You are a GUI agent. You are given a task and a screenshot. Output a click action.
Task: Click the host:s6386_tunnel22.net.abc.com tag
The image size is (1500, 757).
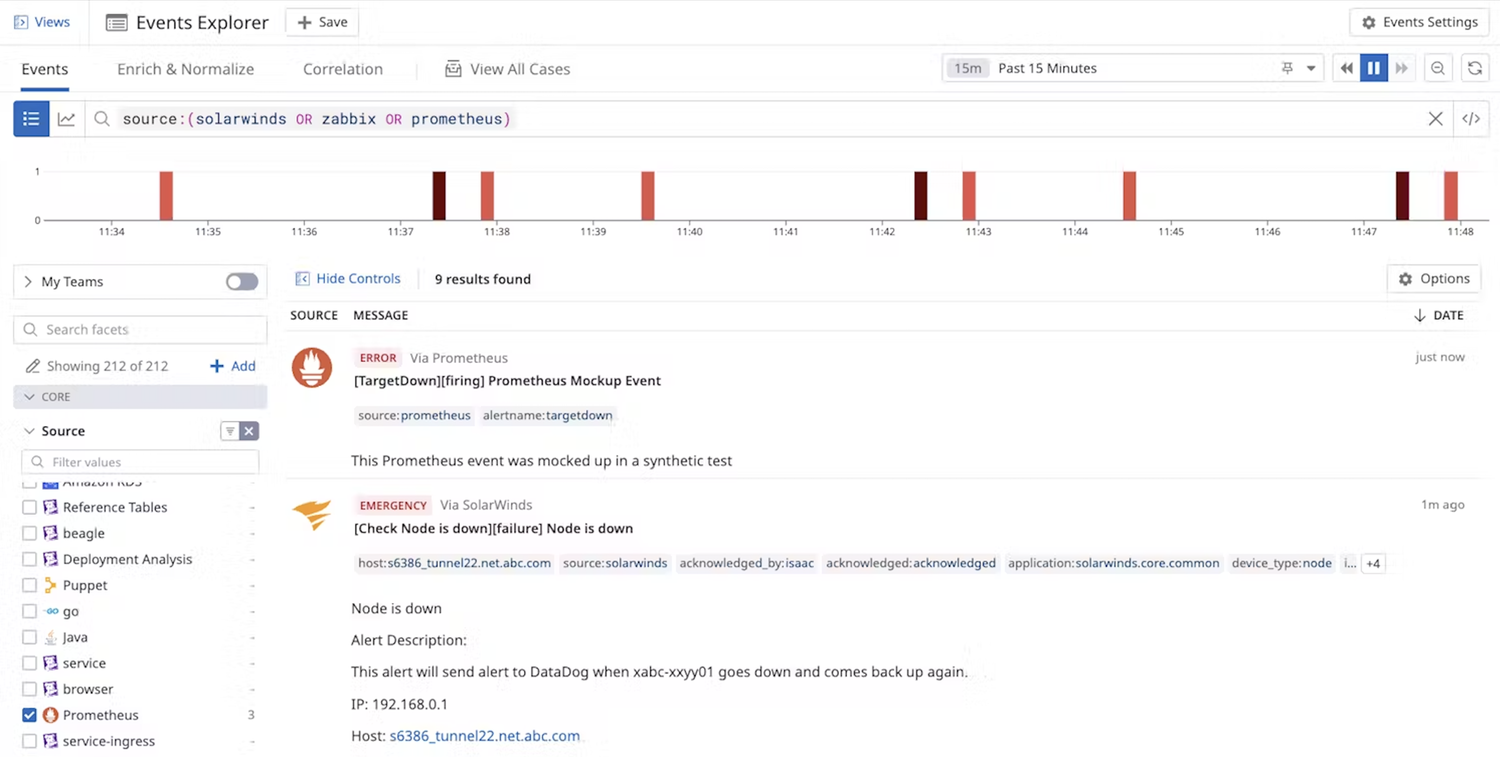(454, 563)
